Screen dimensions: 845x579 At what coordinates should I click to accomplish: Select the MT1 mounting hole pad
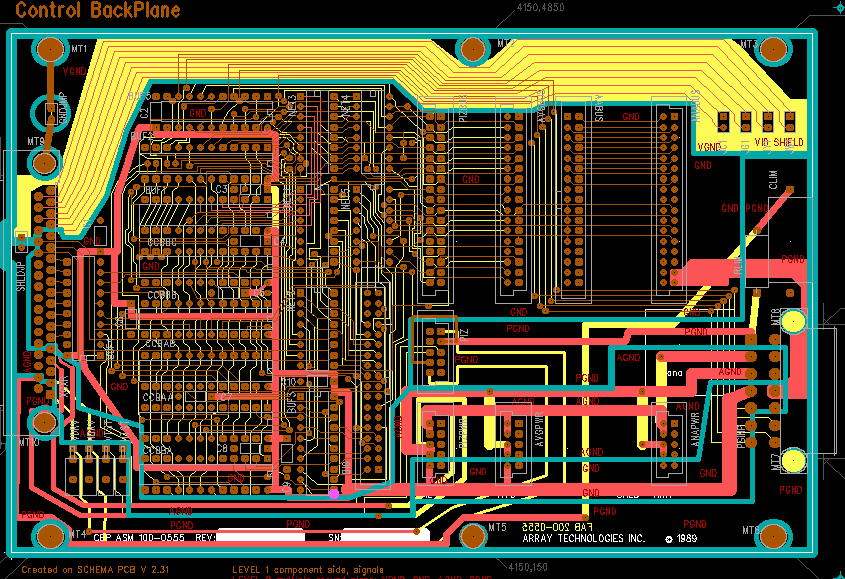50,49
